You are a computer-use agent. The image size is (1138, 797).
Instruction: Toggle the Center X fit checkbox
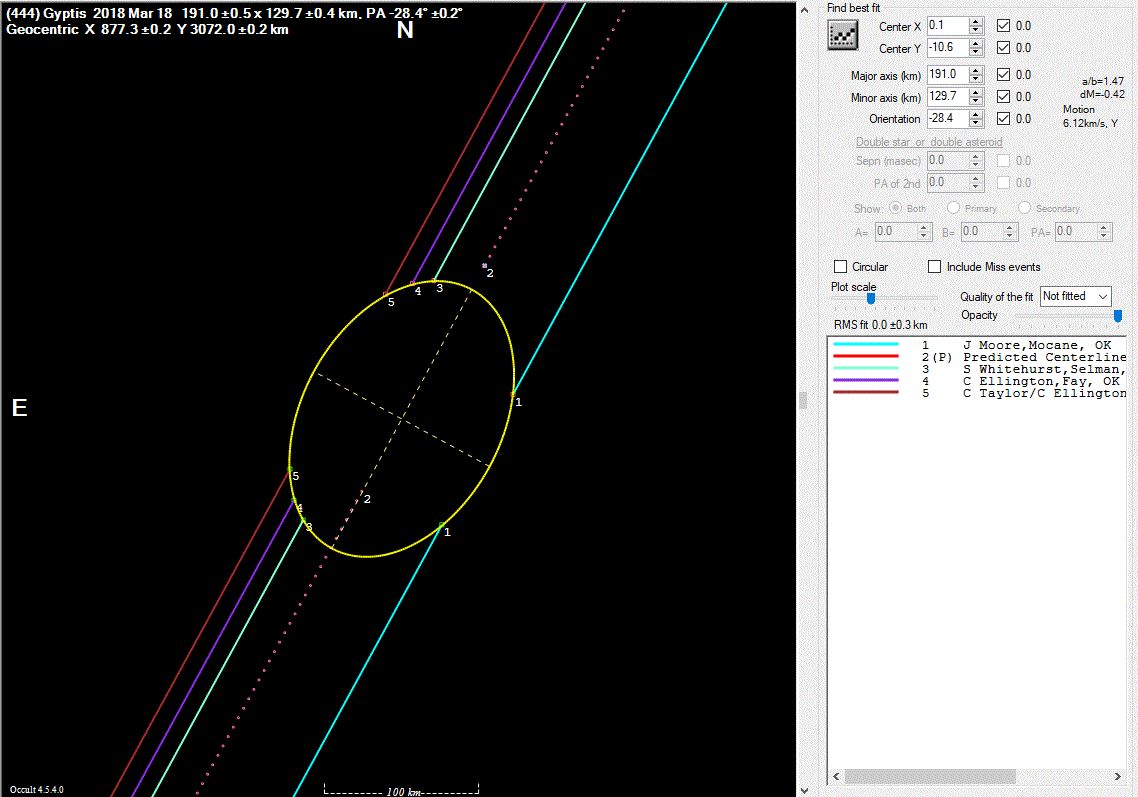click(1004, 26)
